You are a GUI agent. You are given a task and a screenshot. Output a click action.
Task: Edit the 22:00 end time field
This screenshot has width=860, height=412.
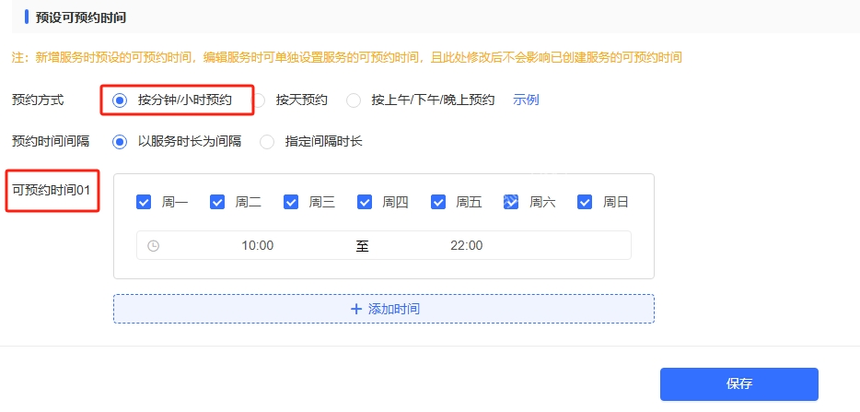coord(466,246)
